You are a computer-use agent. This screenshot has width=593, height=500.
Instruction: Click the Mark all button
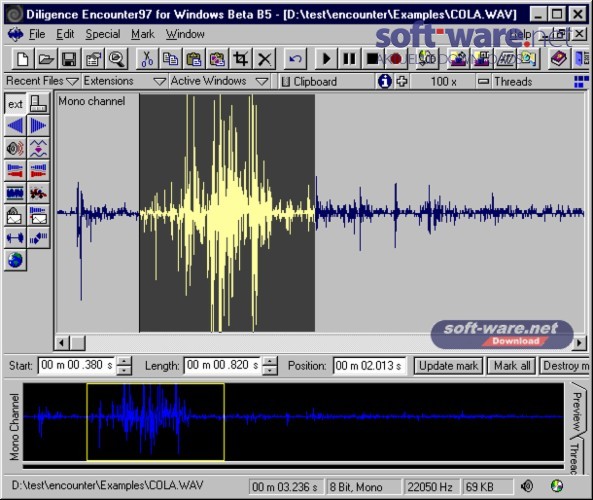point(512,366)
